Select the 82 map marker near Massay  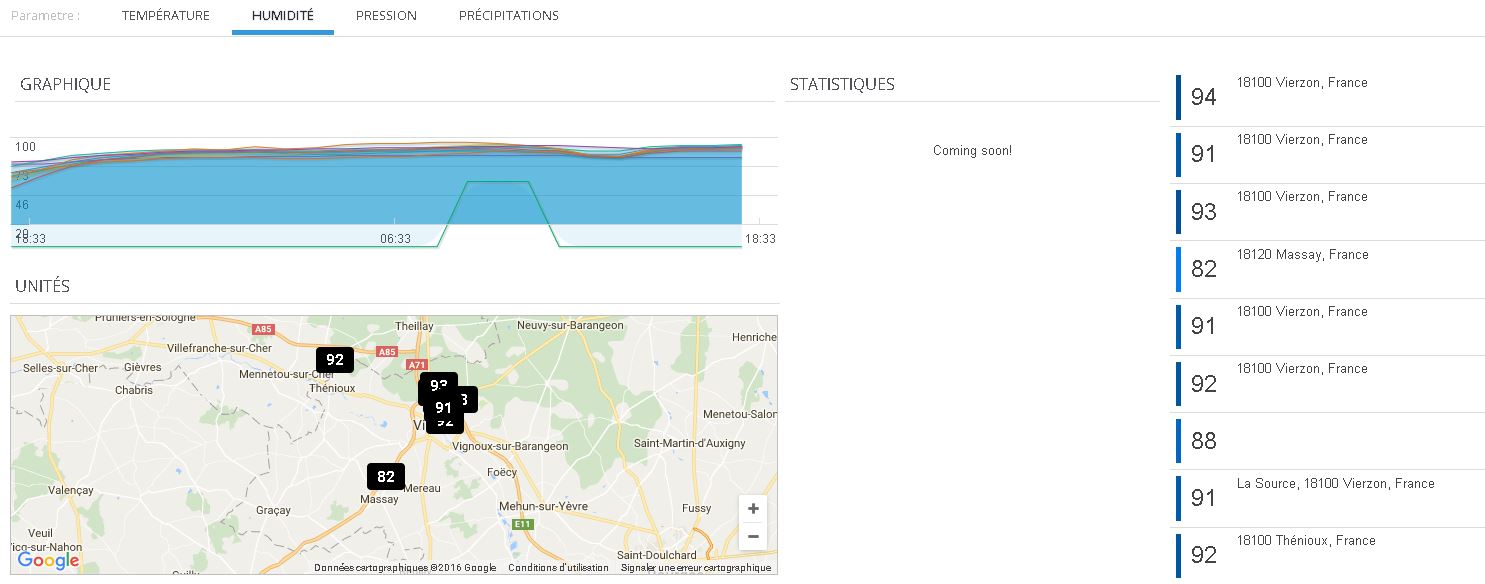pos(386,477)
